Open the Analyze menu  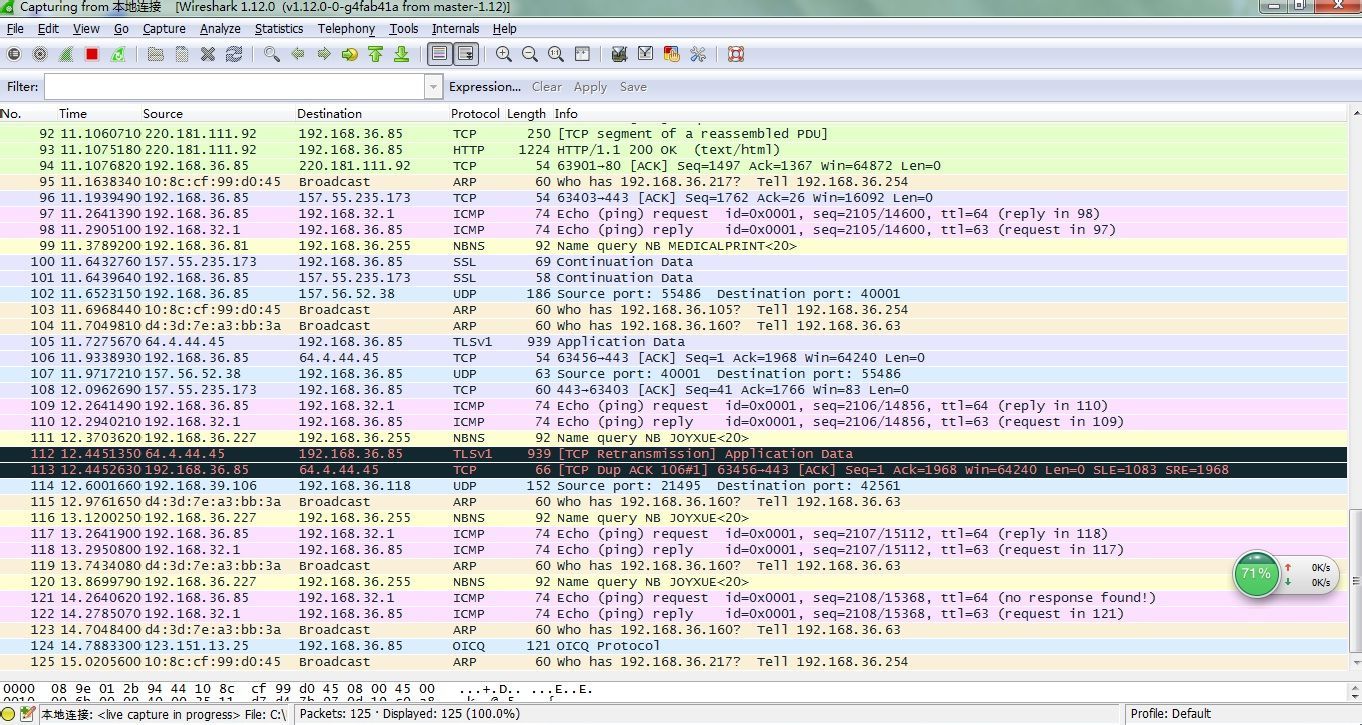point(220,29)
